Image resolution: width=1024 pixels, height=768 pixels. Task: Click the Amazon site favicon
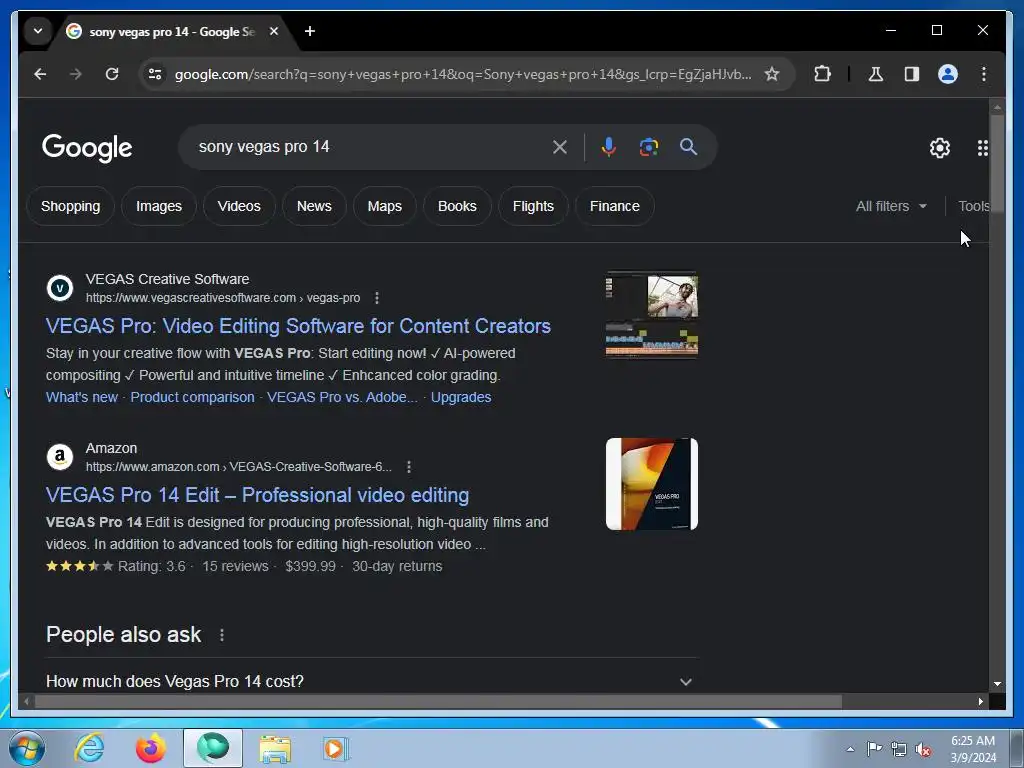59,457
